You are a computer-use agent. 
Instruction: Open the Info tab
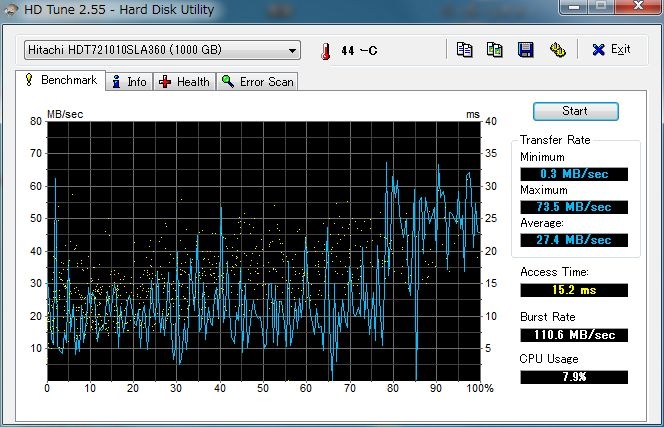point(129,82)
